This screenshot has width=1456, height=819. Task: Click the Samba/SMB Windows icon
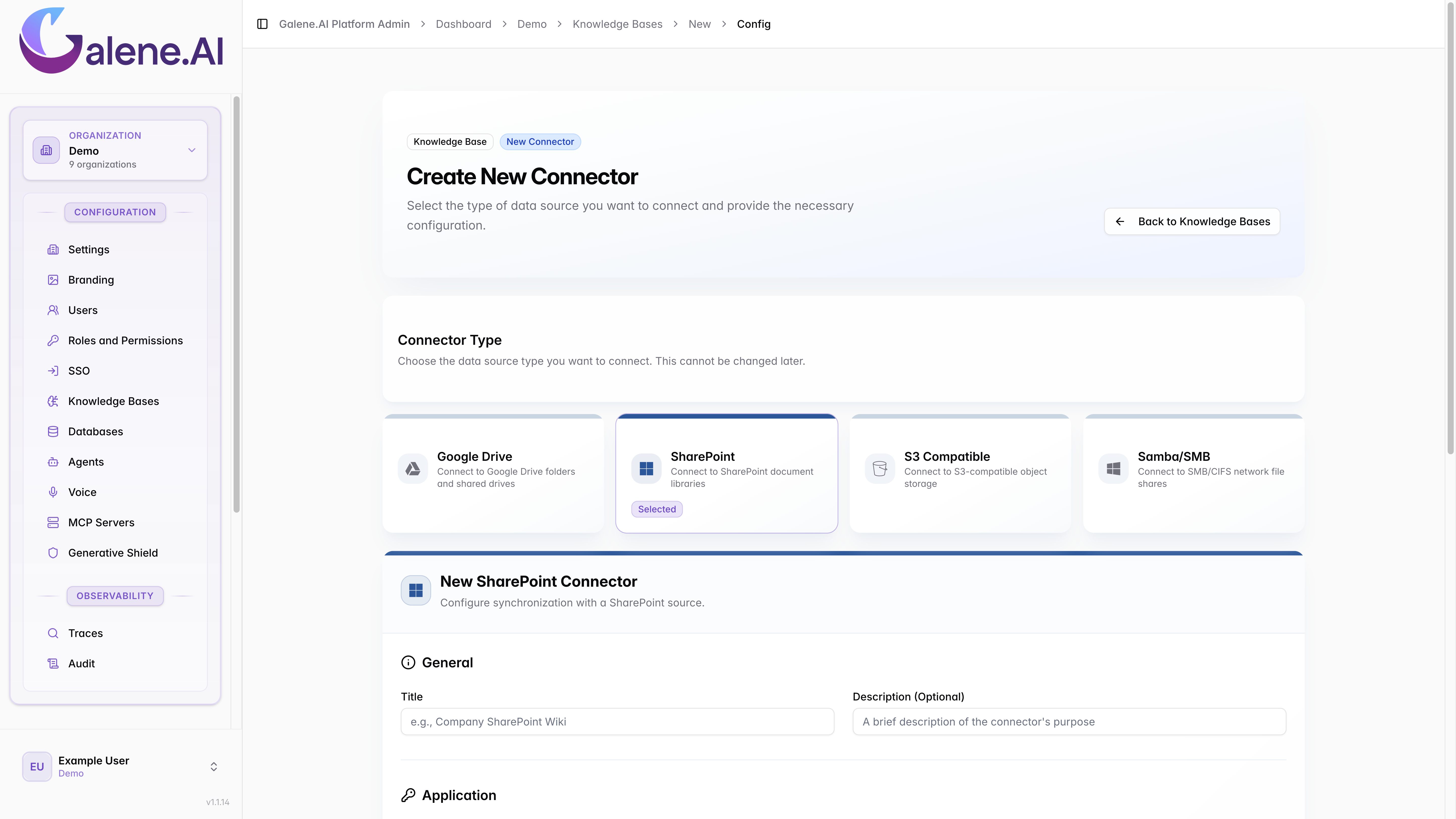(1113, 469)
